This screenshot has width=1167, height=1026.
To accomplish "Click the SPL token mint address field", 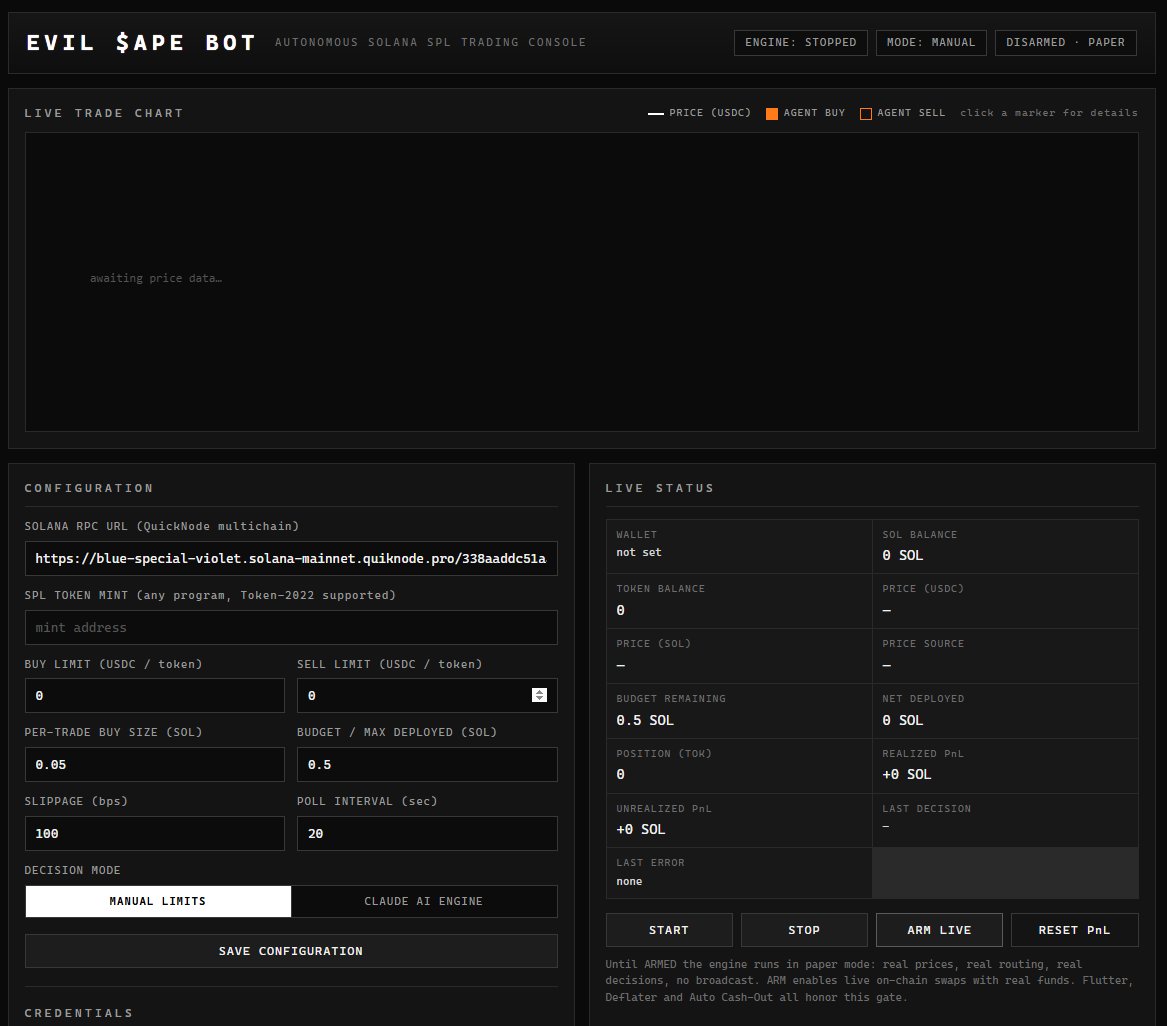I will coord(291,627).
